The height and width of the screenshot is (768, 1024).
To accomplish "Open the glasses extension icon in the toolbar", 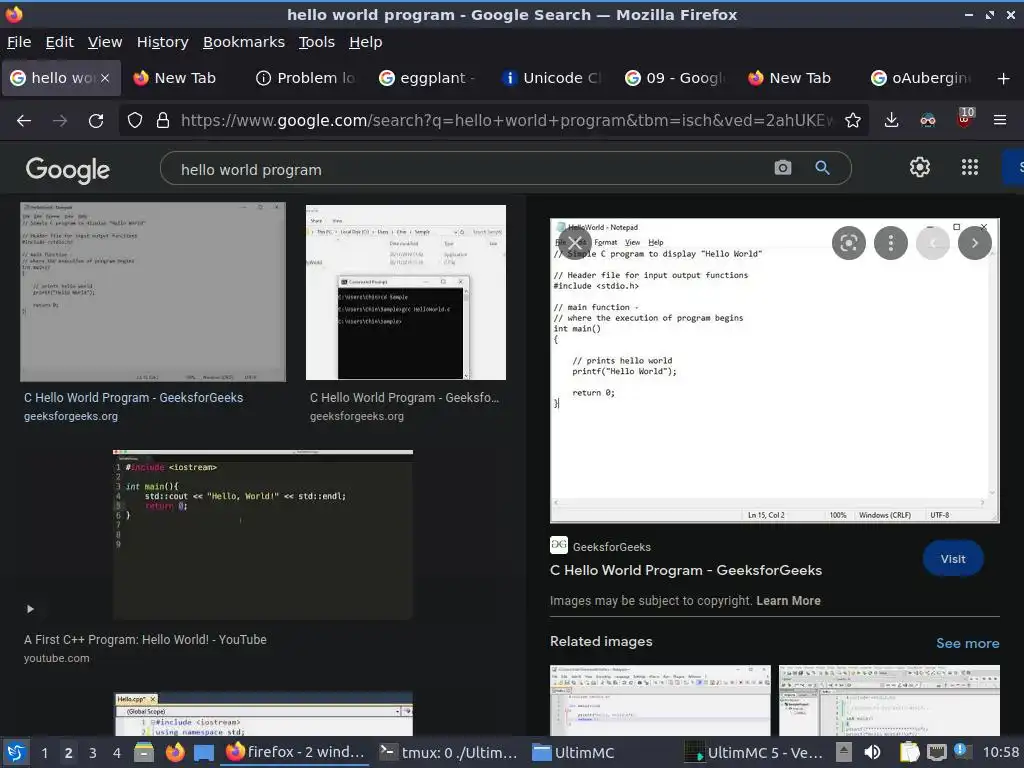I will 927,120.
